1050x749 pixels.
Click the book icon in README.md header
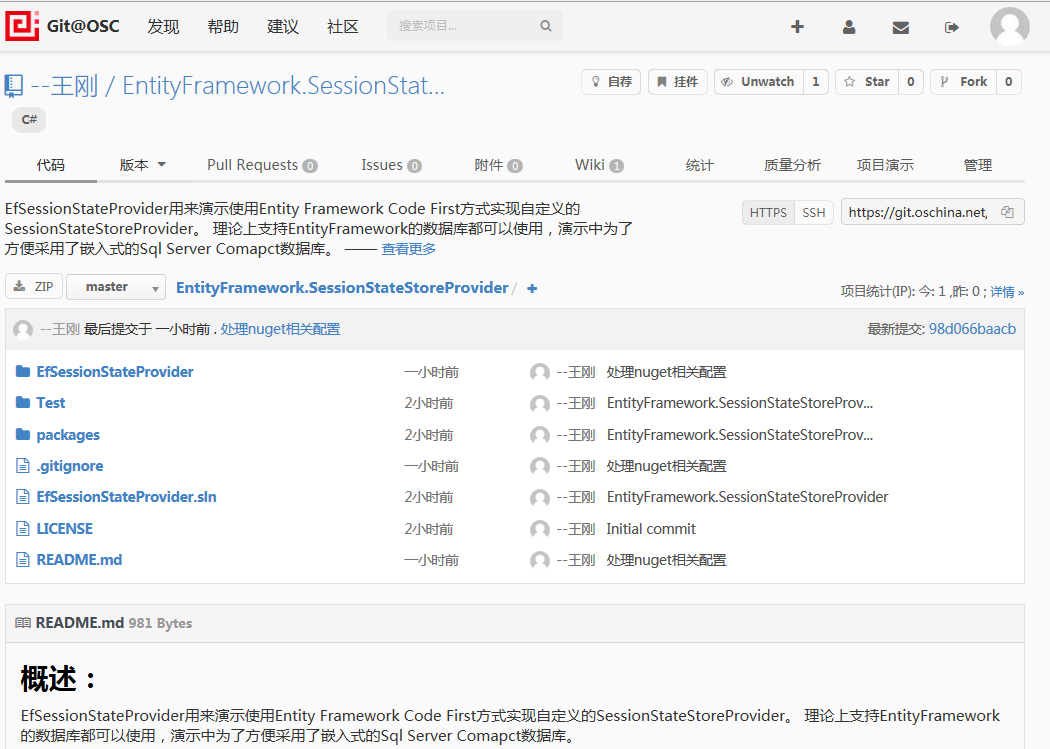[23, 623]
